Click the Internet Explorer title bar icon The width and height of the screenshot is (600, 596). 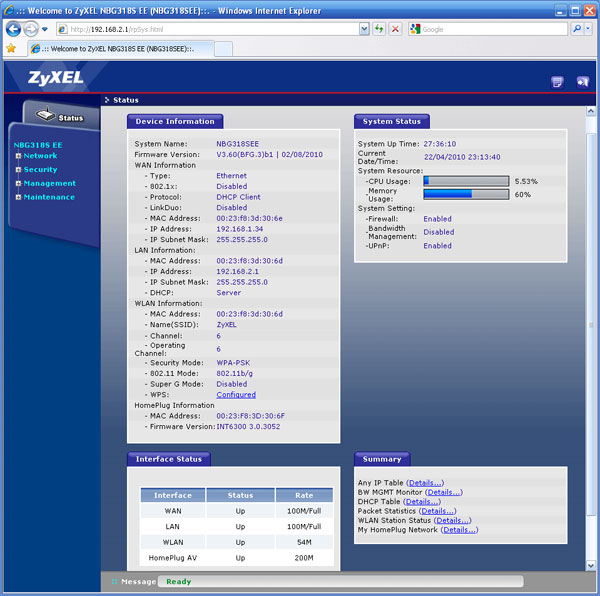point(9,10)
